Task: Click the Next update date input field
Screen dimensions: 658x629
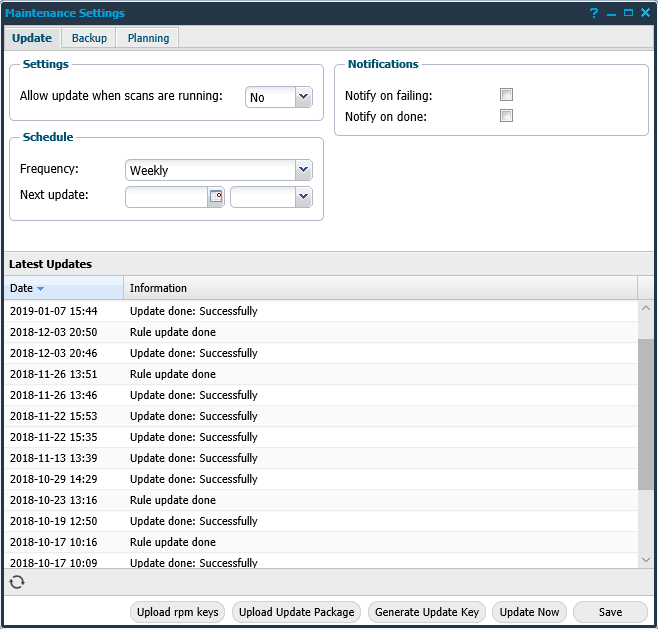Action: 166,197
